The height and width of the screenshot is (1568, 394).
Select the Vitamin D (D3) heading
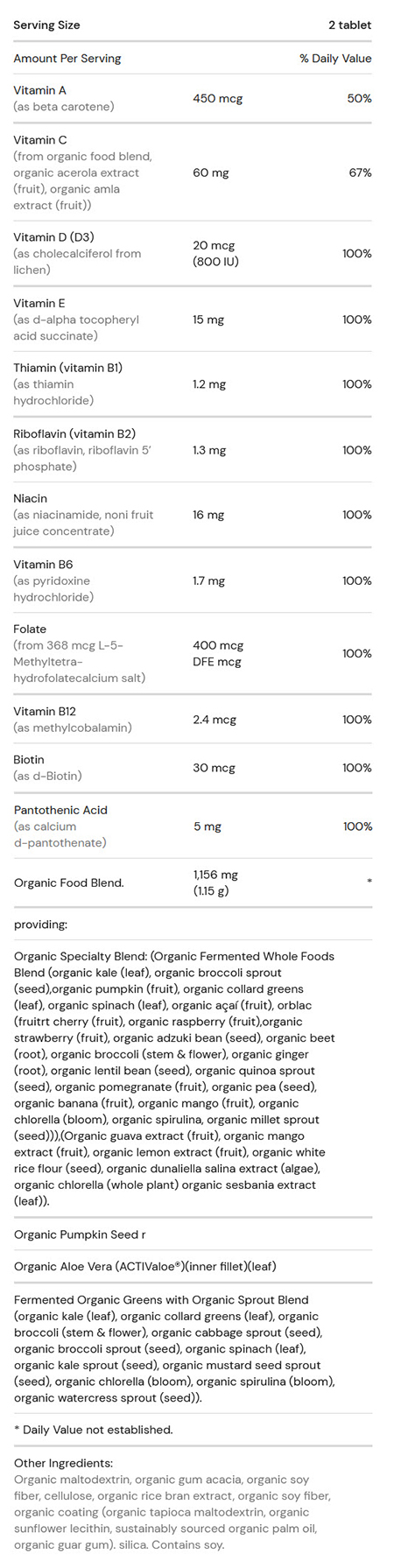pos(53,237)
